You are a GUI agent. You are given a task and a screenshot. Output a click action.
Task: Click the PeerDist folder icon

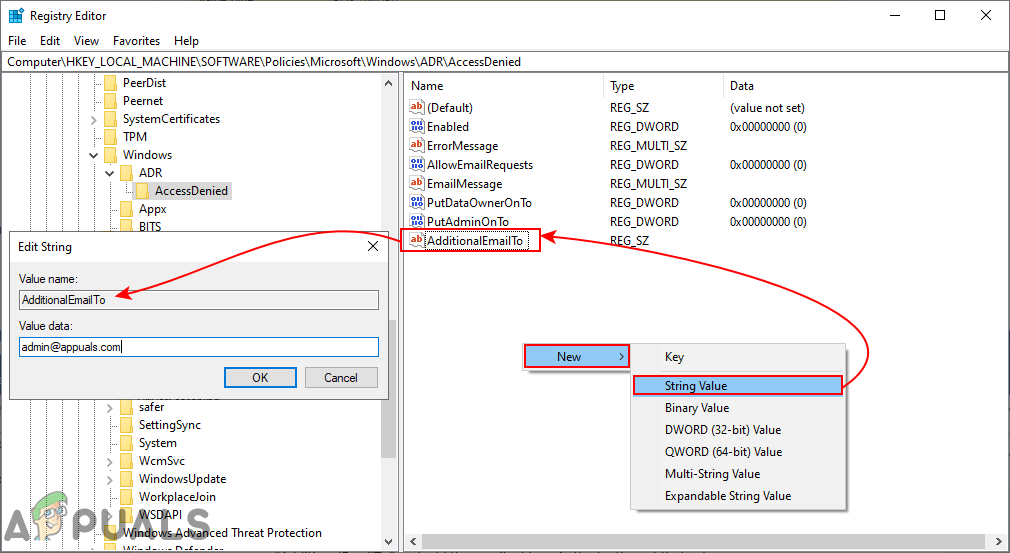[111, 82]
